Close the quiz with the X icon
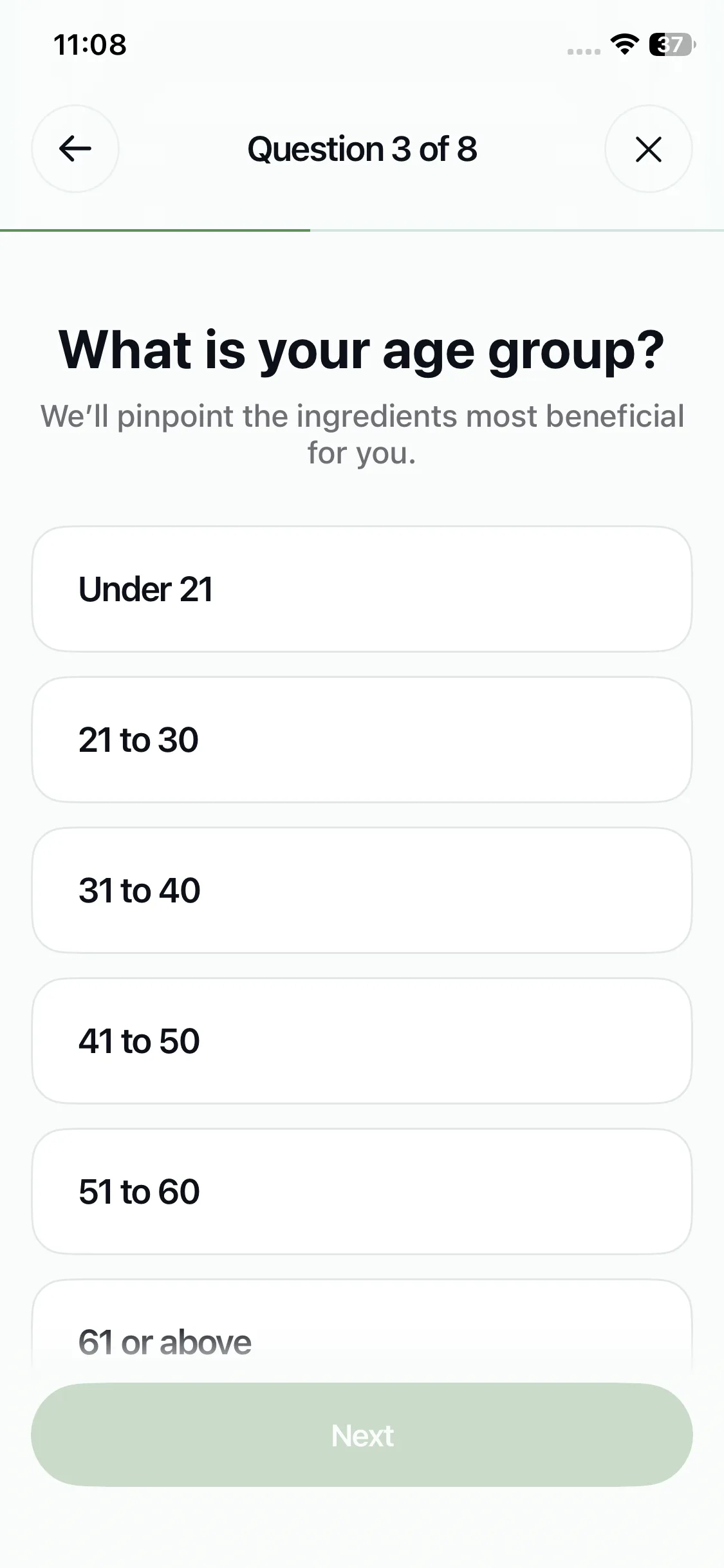Image resolution: width=724 pixels, height=1568 pixels. click(648, 149)
